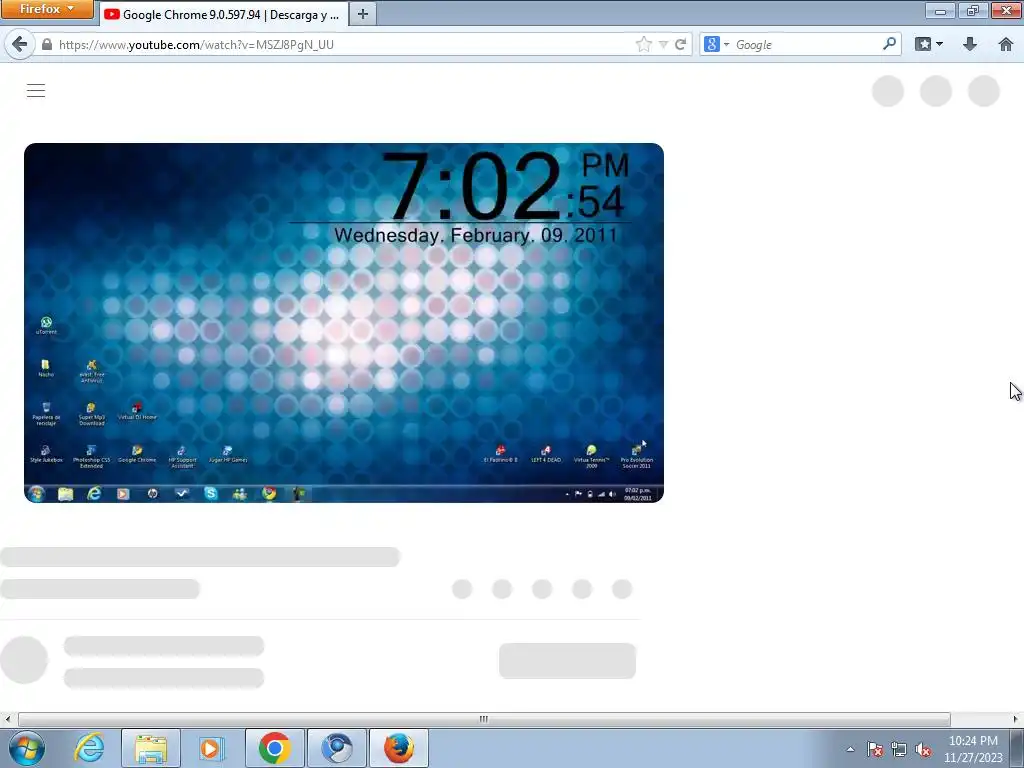Viewport: 1024px width, 768px height.
Task: Click the video player thumbnail
Action: (x=344, y=323)
